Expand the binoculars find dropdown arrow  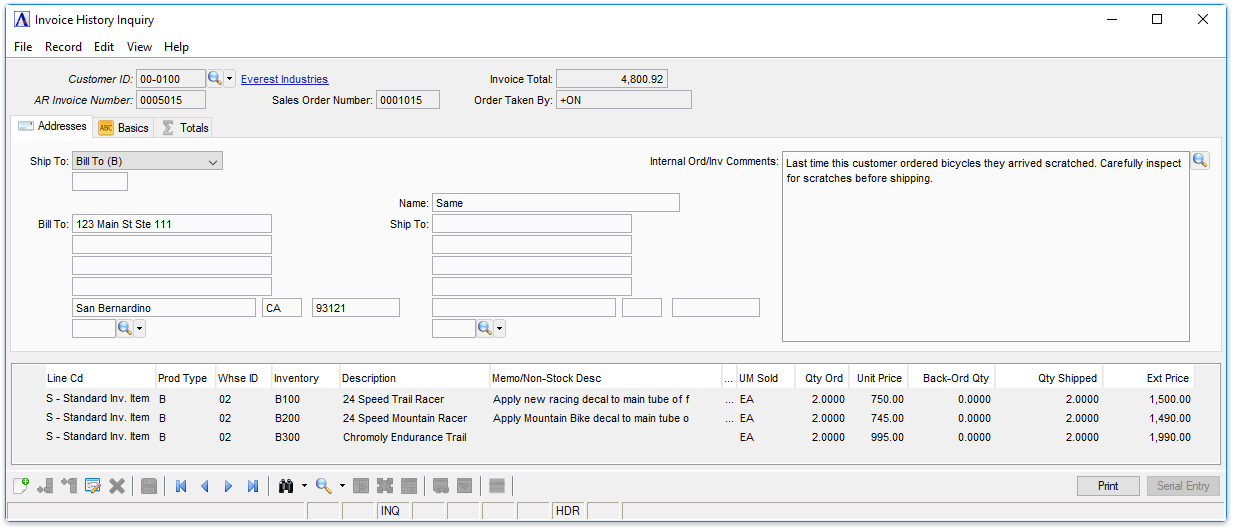(303, 486)
